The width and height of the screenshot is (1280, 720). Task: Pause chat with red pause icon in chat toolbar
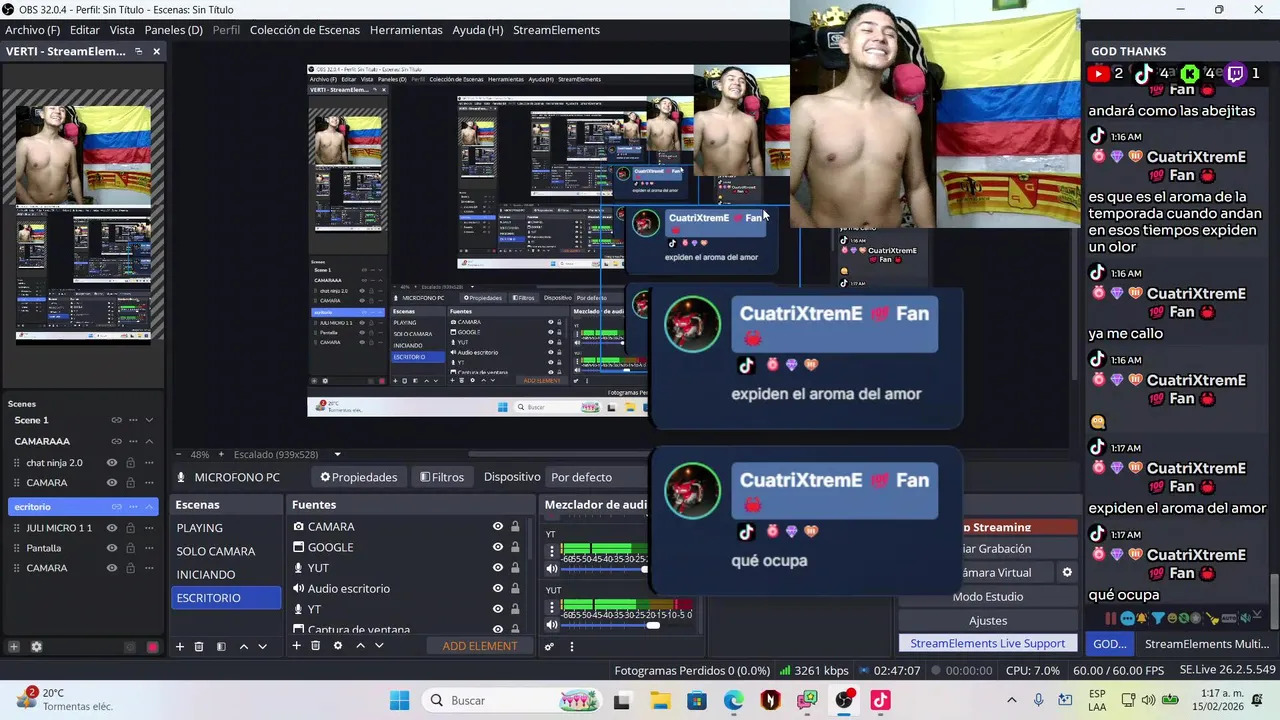click(x=1112, y=619)
